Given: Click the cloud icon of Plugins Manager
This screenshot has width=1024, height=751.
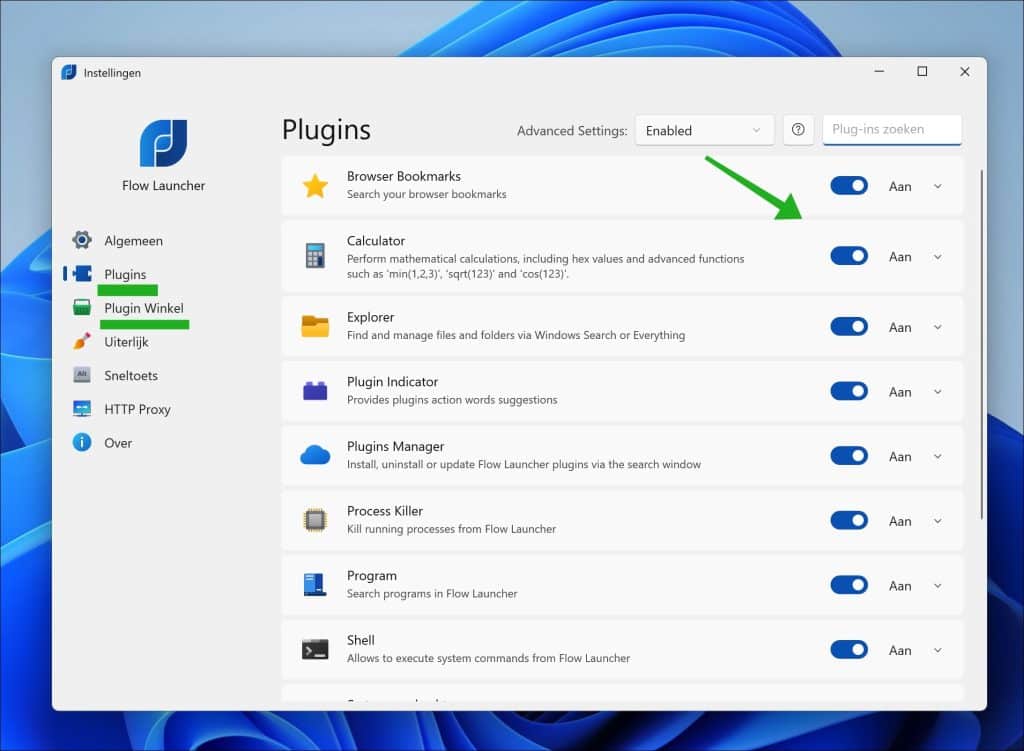Looking at the screenshot, I should [x=315, y=455].
